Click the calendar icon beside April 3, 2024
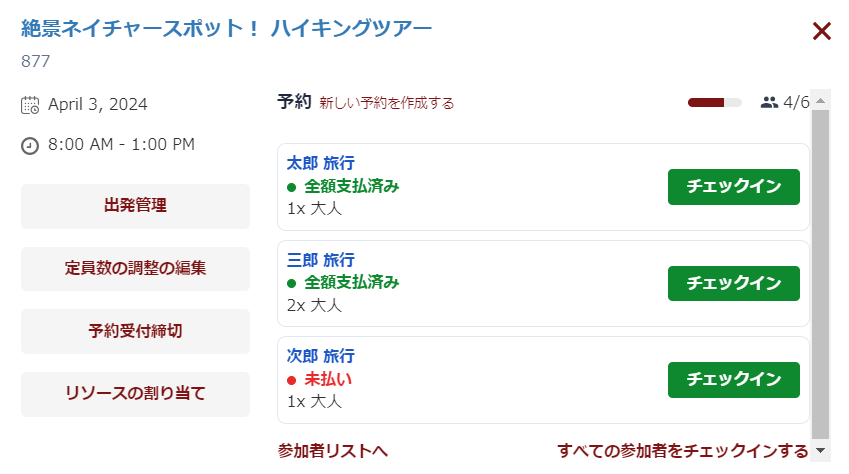 30,105
